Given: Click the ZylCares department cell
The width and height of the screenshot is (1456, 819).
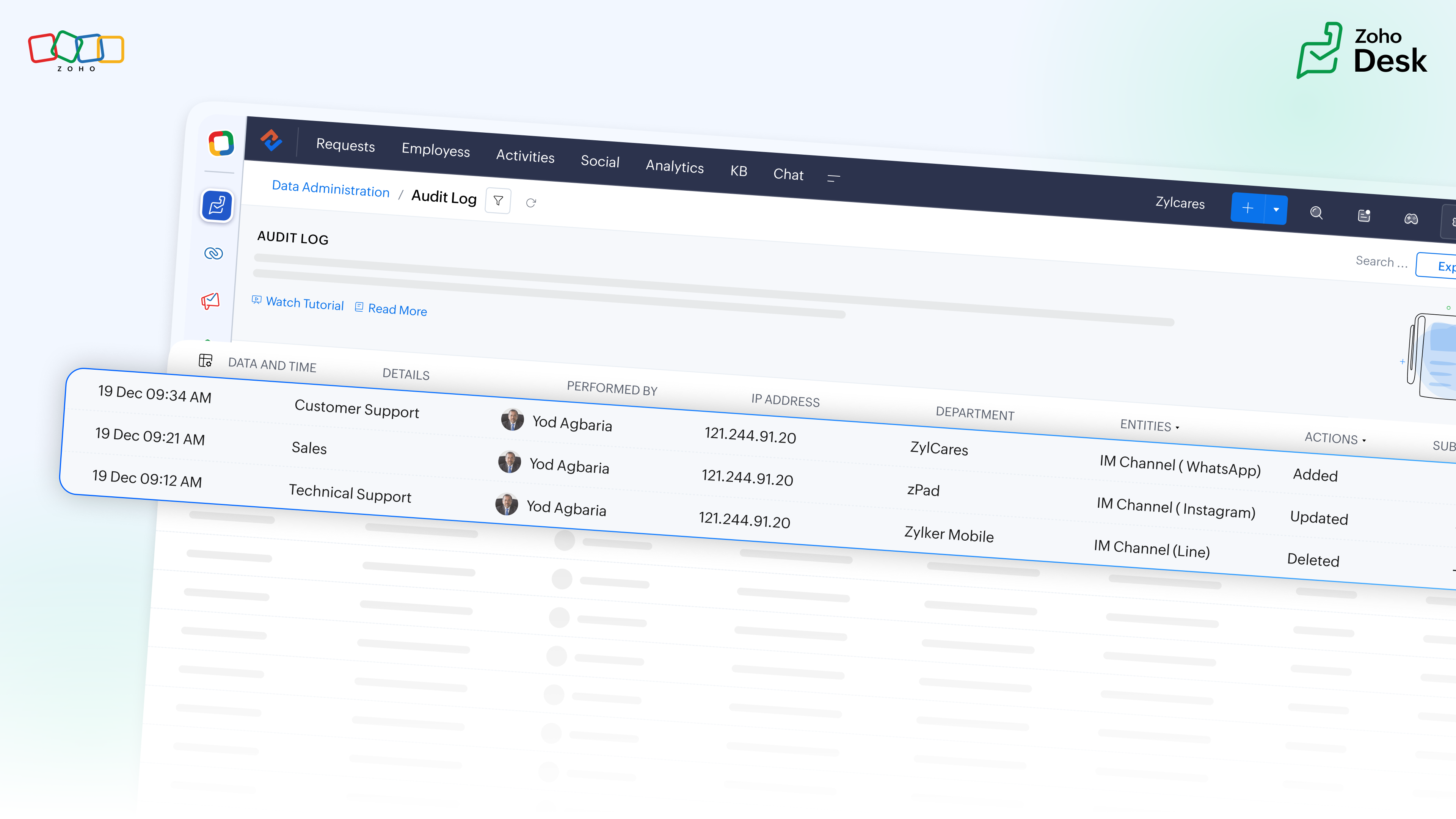Looking at the screenshot, I should point(939,449).
